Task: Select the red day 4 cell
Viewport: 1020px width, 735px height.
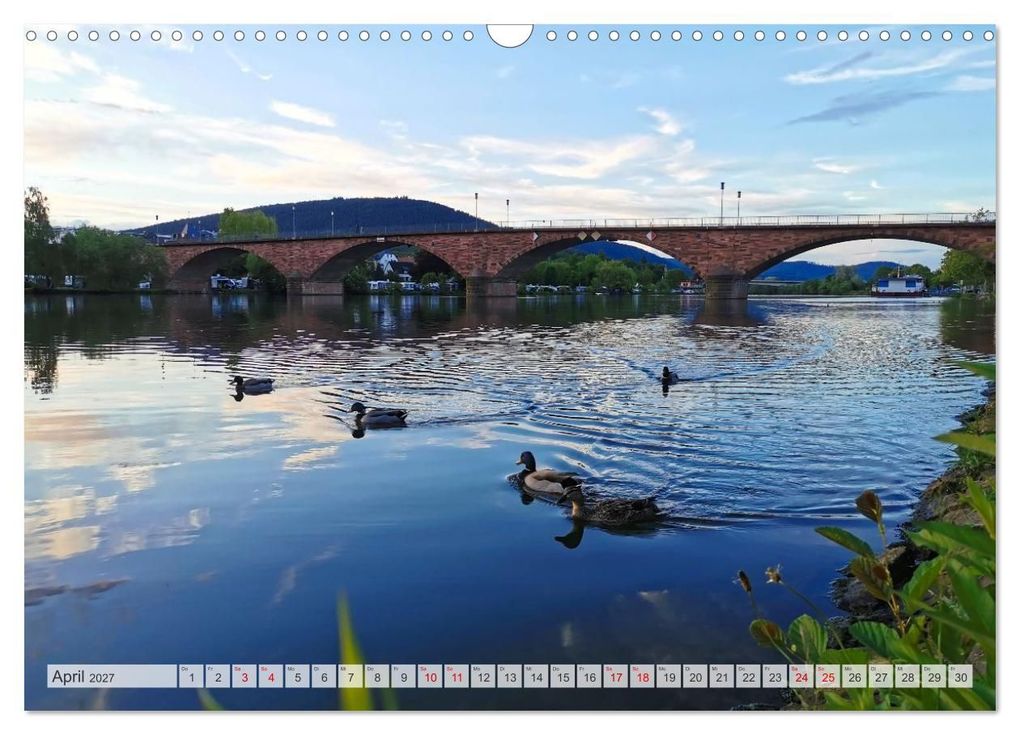Action: 271,676
